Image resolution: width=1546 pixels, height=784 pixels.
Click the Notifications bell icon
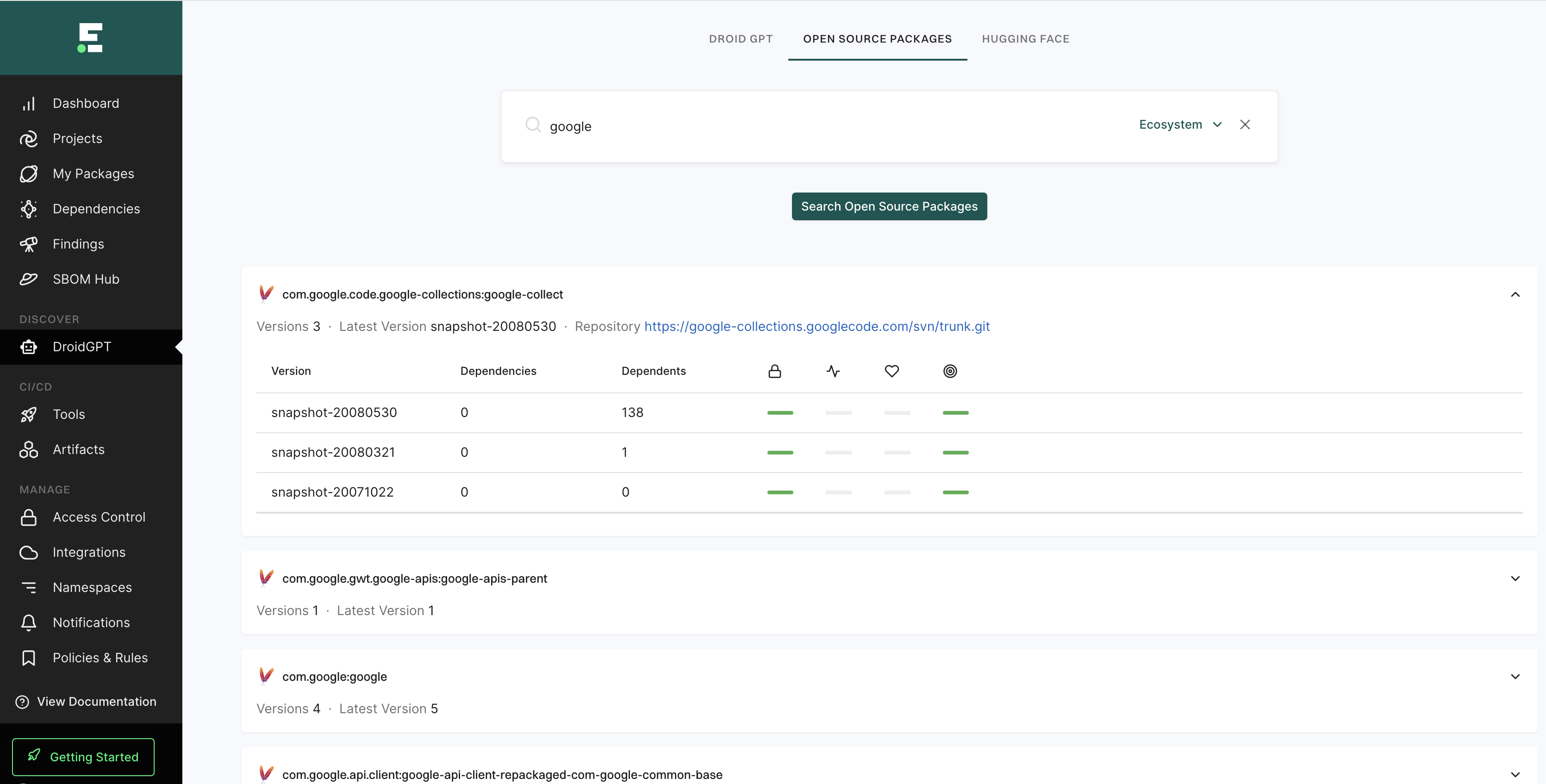pos(29,622)
